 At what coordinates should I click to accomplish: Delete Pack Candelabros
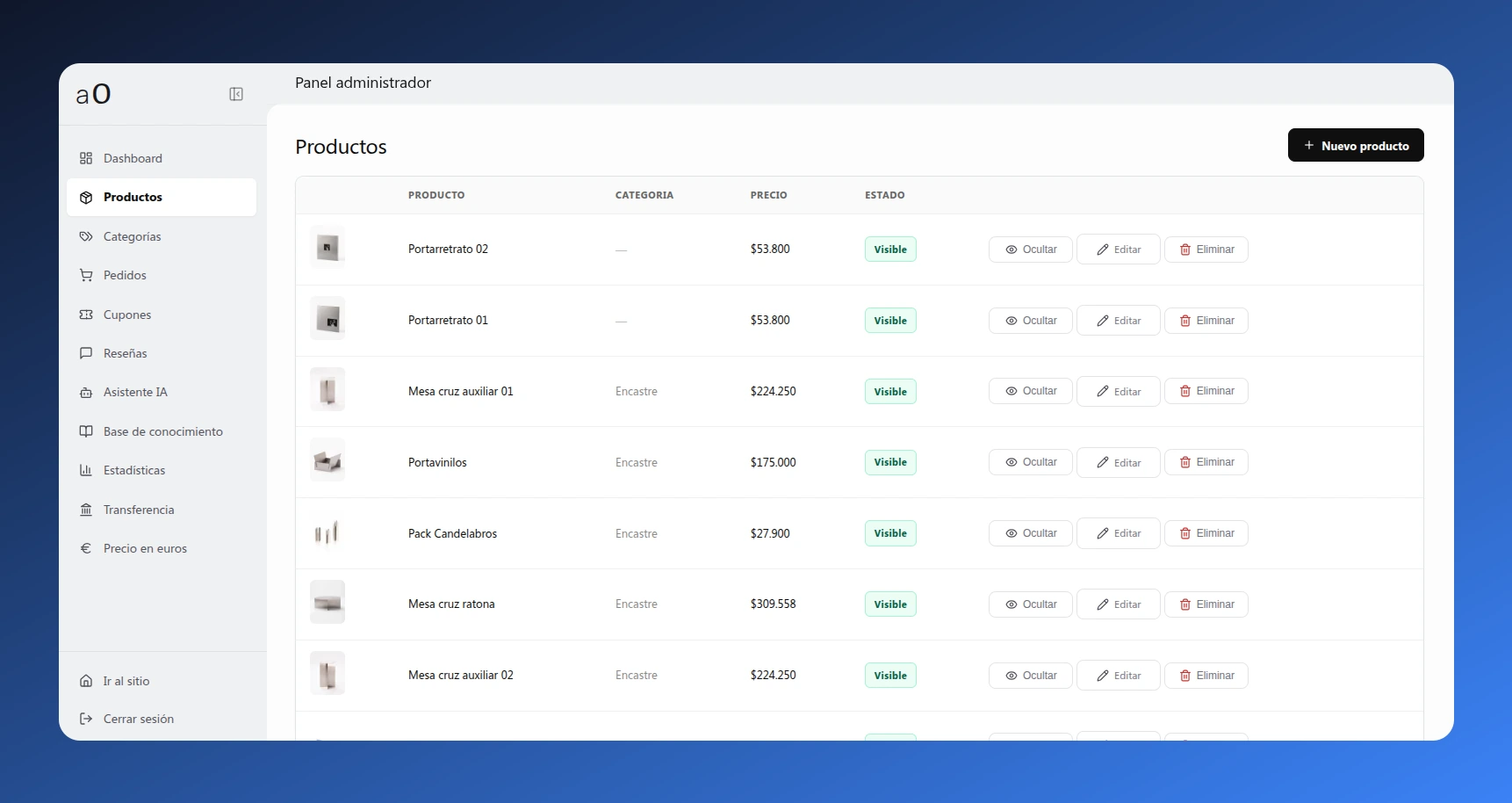click(x=1206, y=533)
